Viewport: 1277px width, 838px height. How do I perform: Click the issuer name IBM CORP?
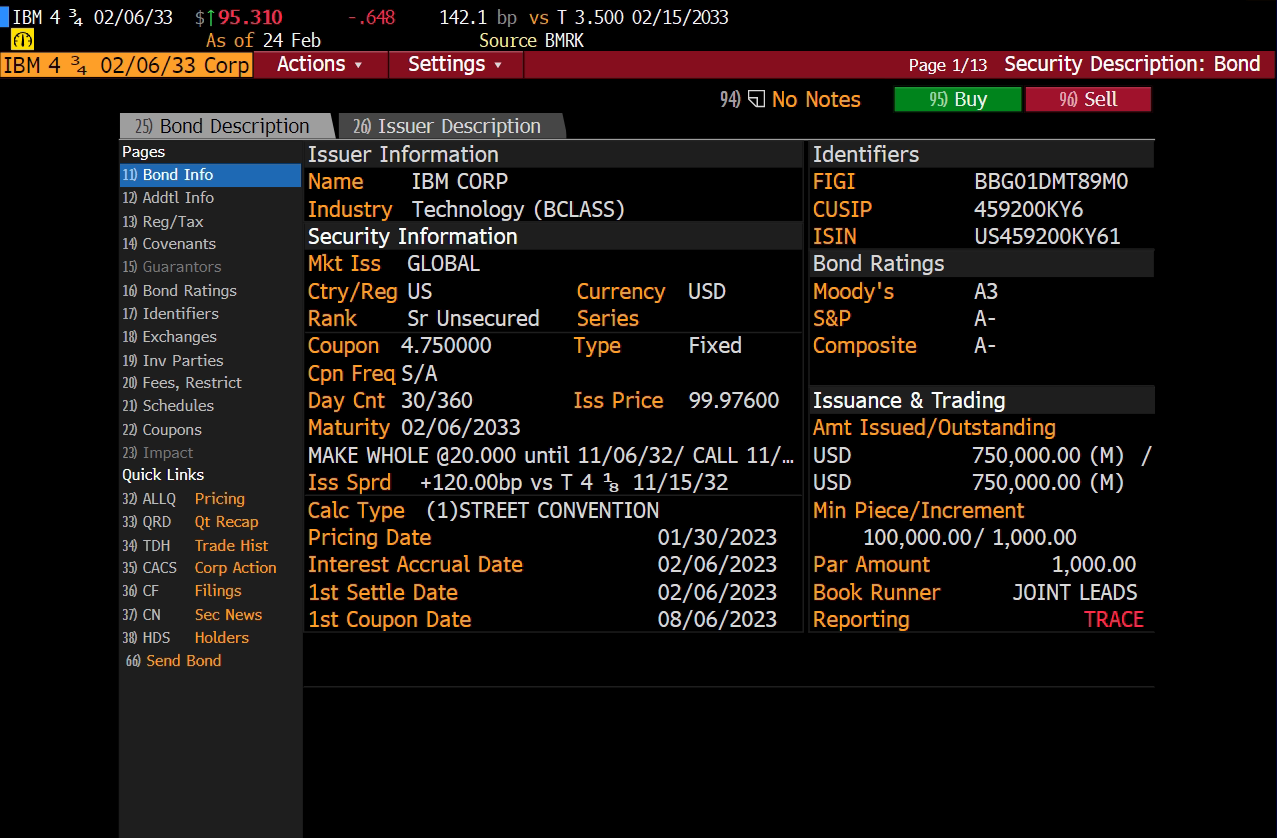click(x=459, y=182)
